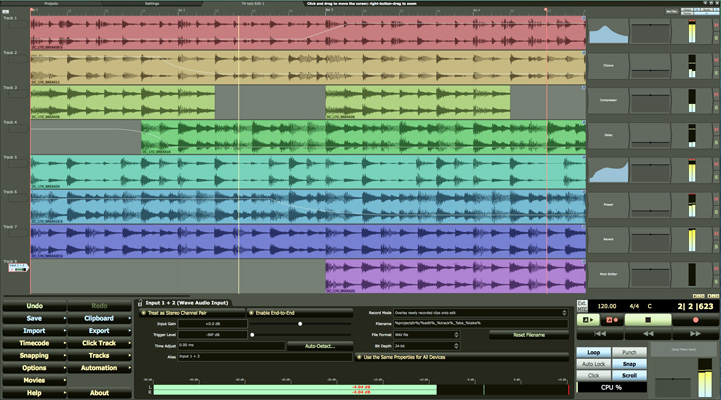721x400 pixels.
Task: Open the Snapping menu
Action: click(34, 355)
